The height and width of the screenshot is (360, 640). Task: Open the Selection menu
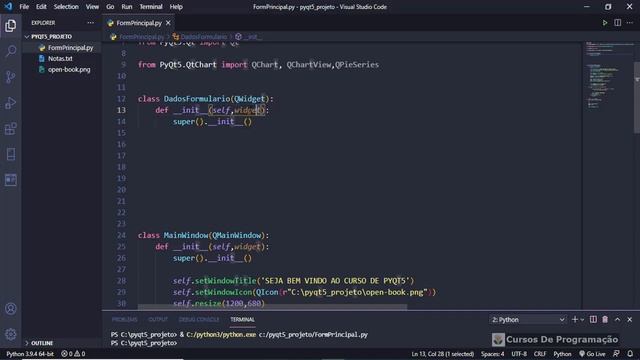tap(66, 7)
